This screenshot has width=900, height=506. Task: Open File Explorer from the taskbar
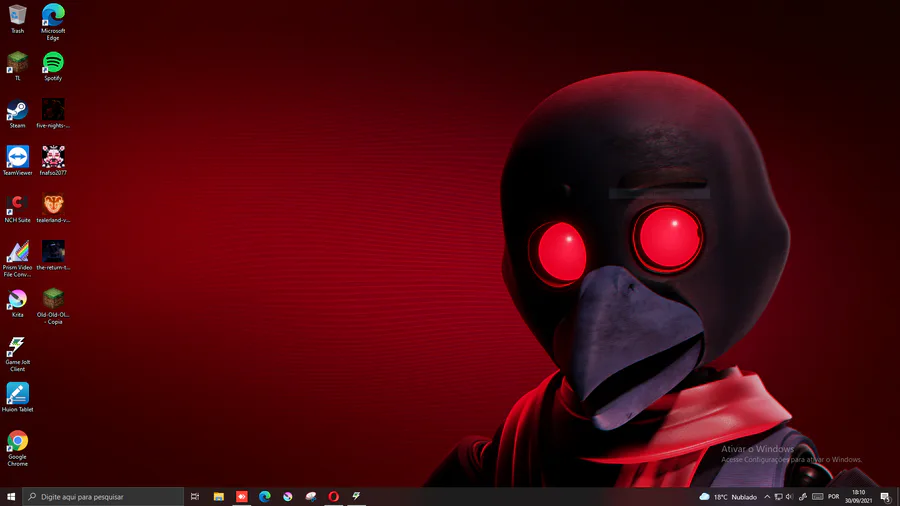tap(219, 496)
